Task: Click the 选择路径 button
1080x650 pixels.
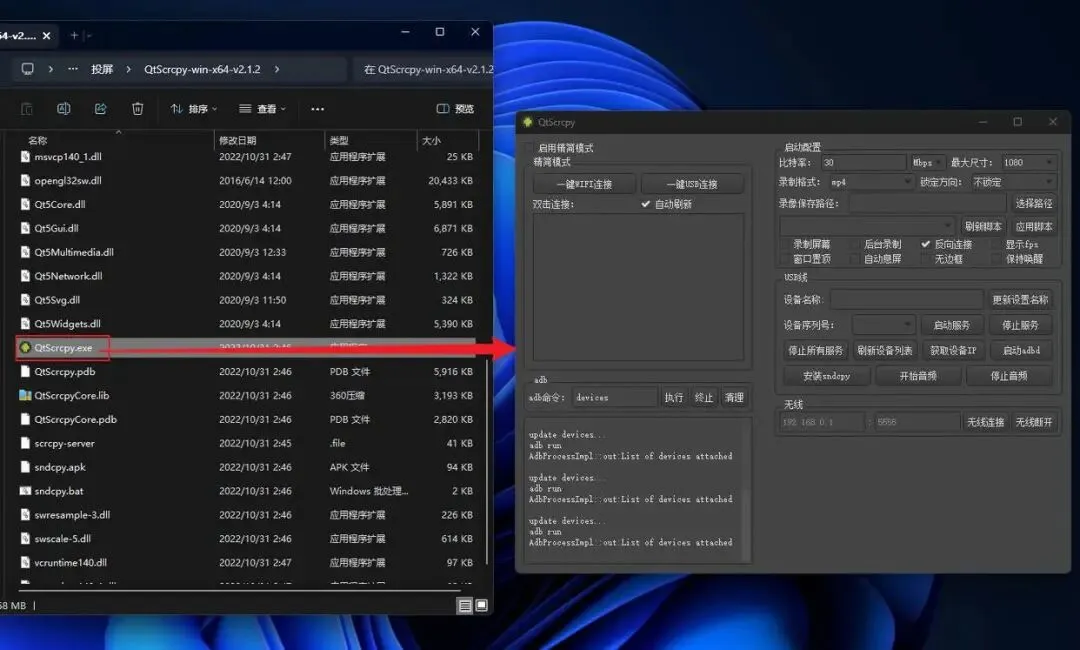Action: tap(1034, 203)
